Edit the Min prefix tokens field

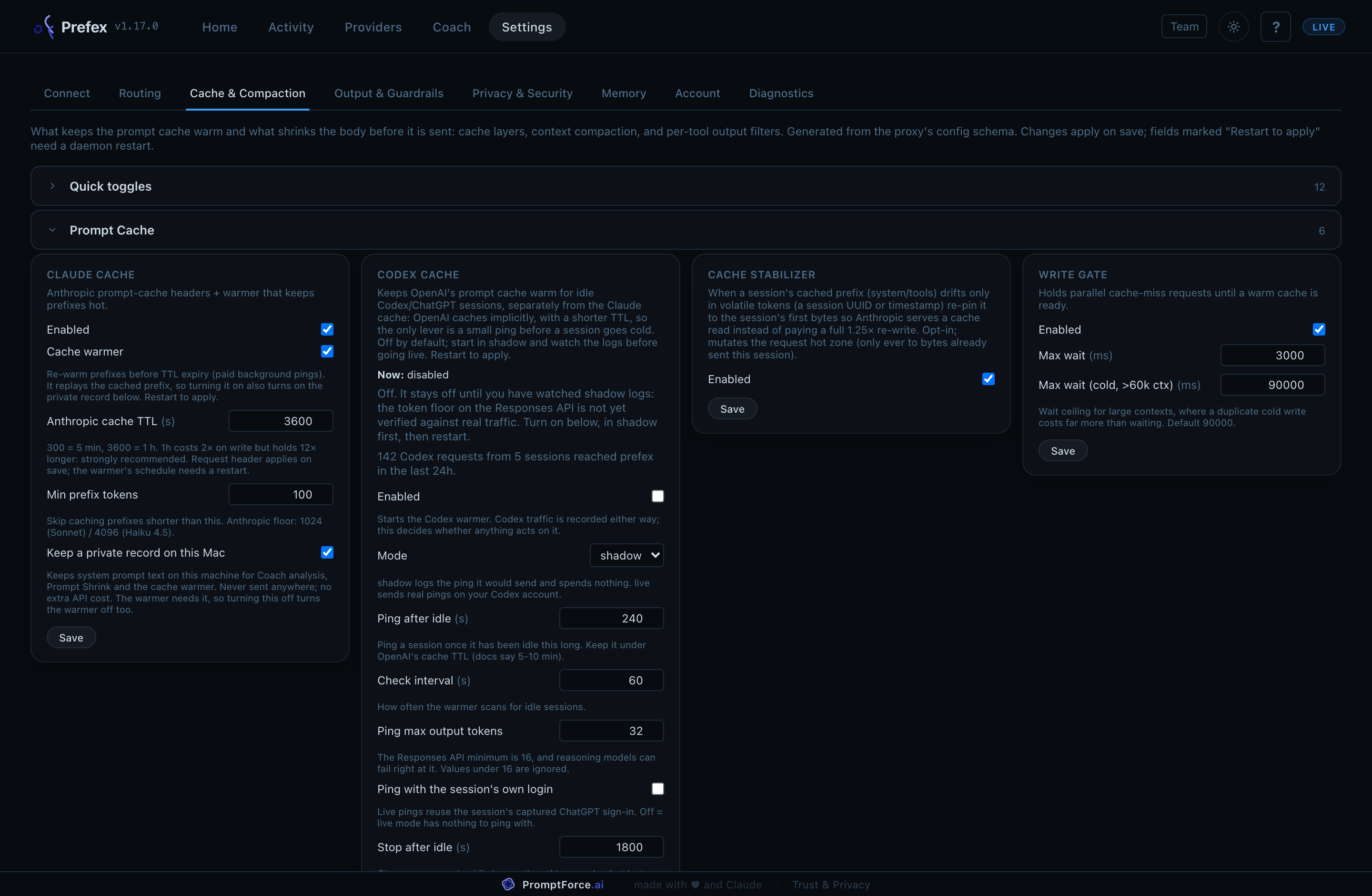pos(281,494)
